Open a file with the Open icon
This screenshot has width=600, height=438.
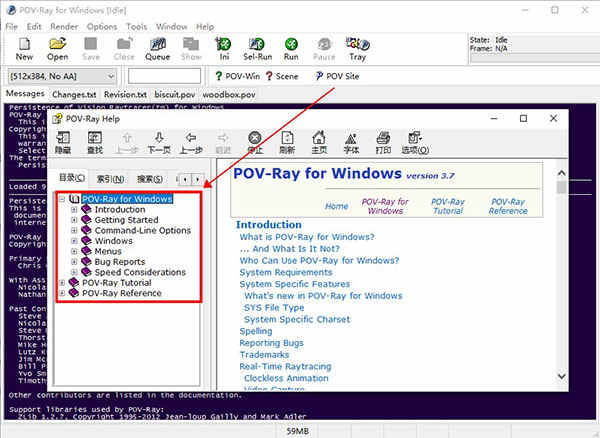(57, 49)
